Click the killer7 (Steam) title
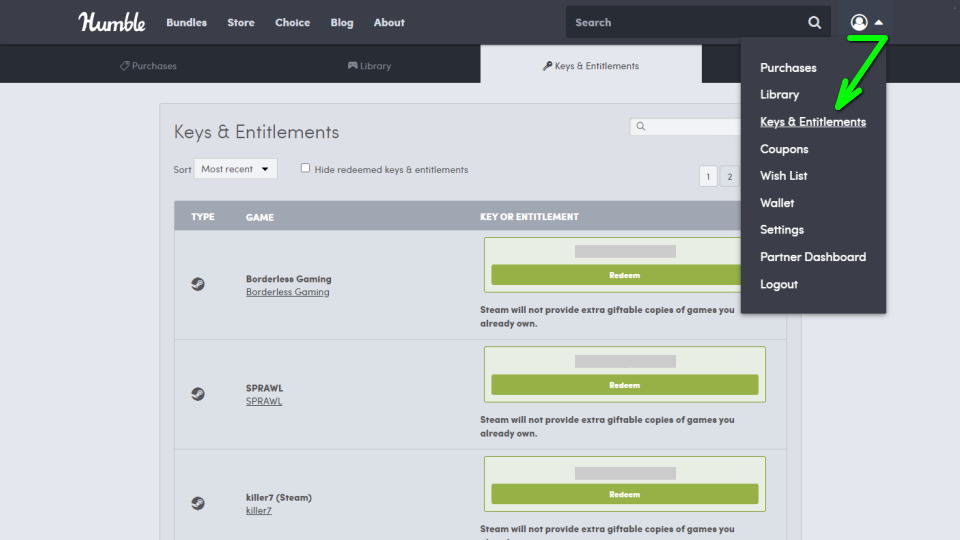 (x=279, y=498)
